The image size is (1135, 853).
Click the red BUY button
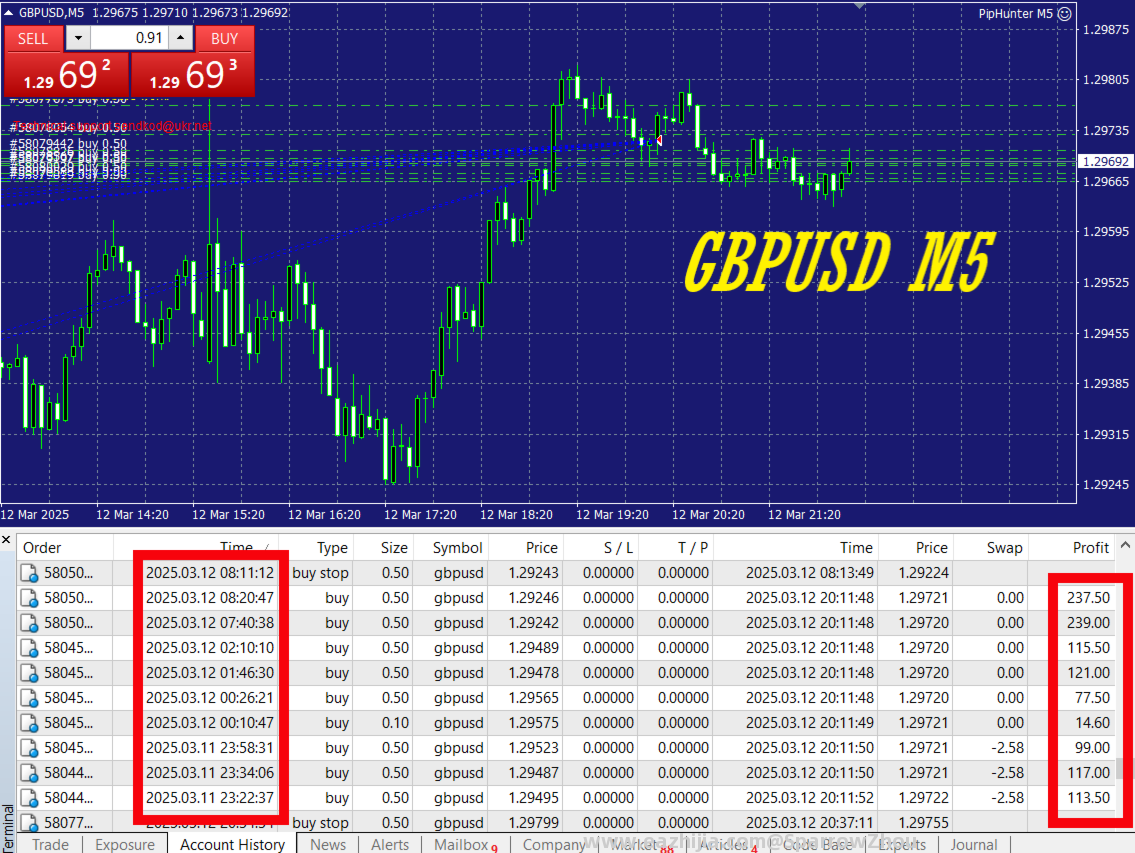pos(224,38)
